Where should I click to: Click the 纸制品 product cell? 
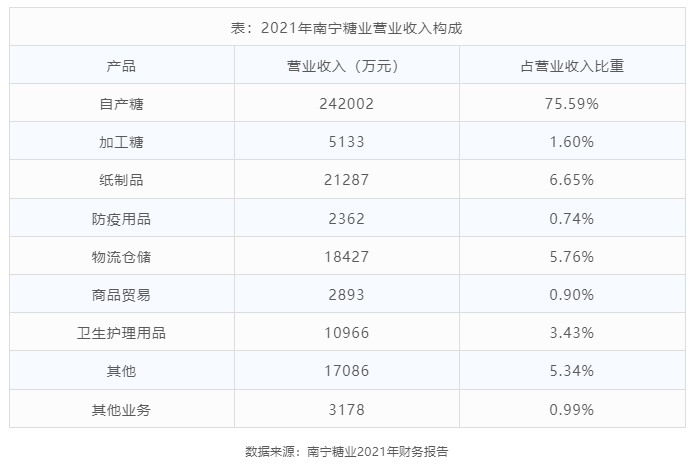pyautogui.click(x=121, y=180)
